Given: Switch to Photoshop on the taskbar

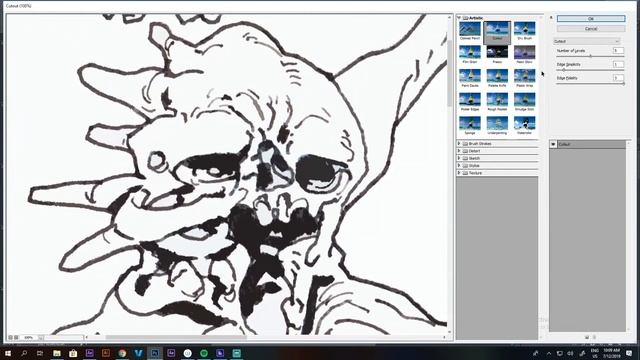Looking at the screenshot, I should click(x=155, y=353).
